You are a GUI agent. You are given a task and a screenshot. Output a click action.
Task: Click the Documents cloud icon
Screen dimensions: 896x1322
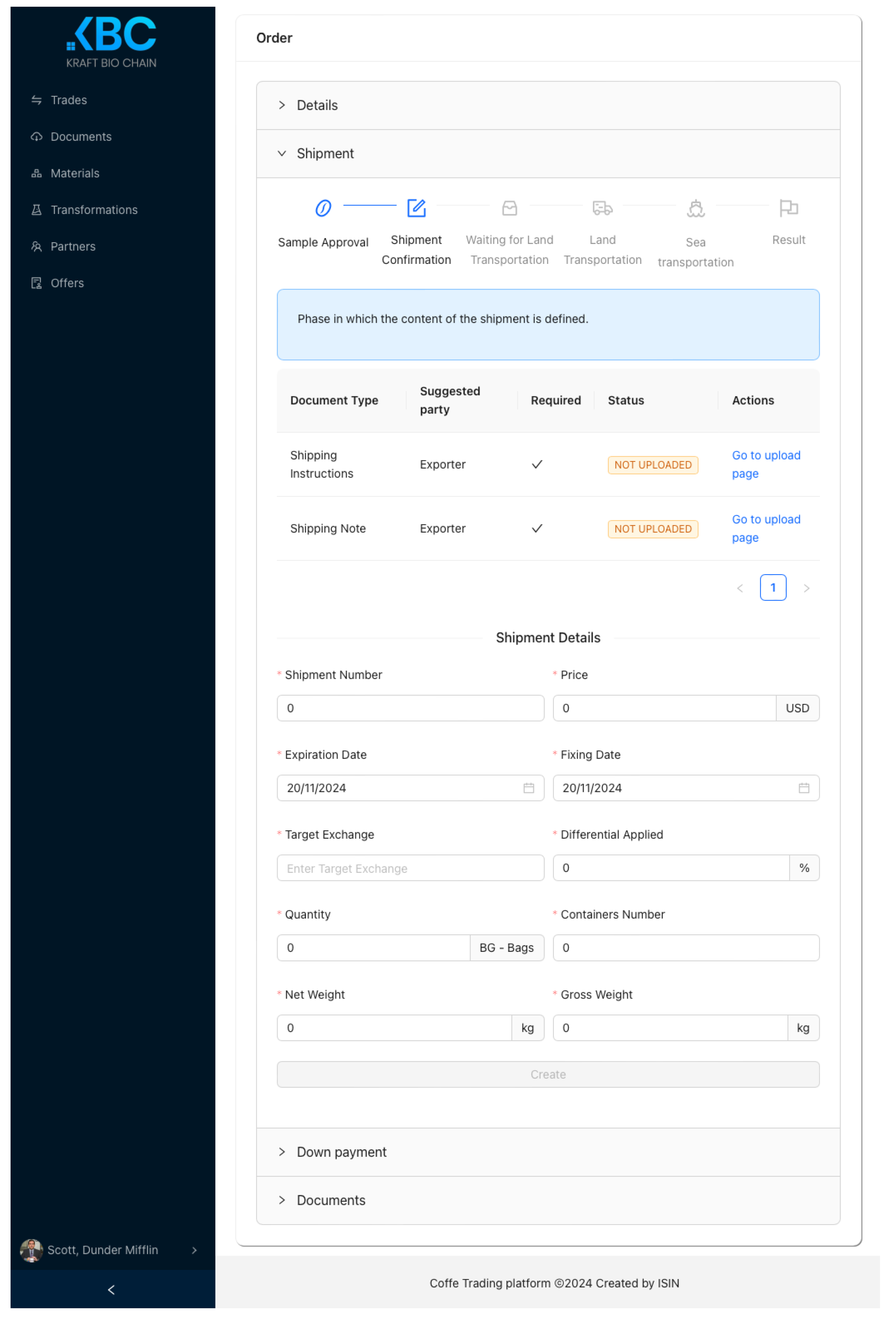tap(36, 137)
